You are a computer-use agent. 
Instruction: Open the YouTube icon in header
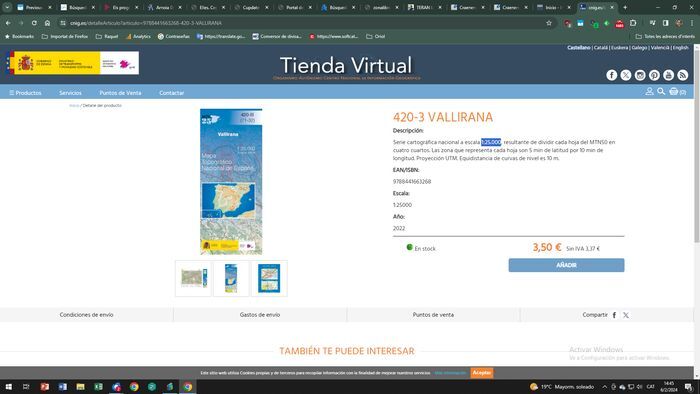(x=668, y=75)
